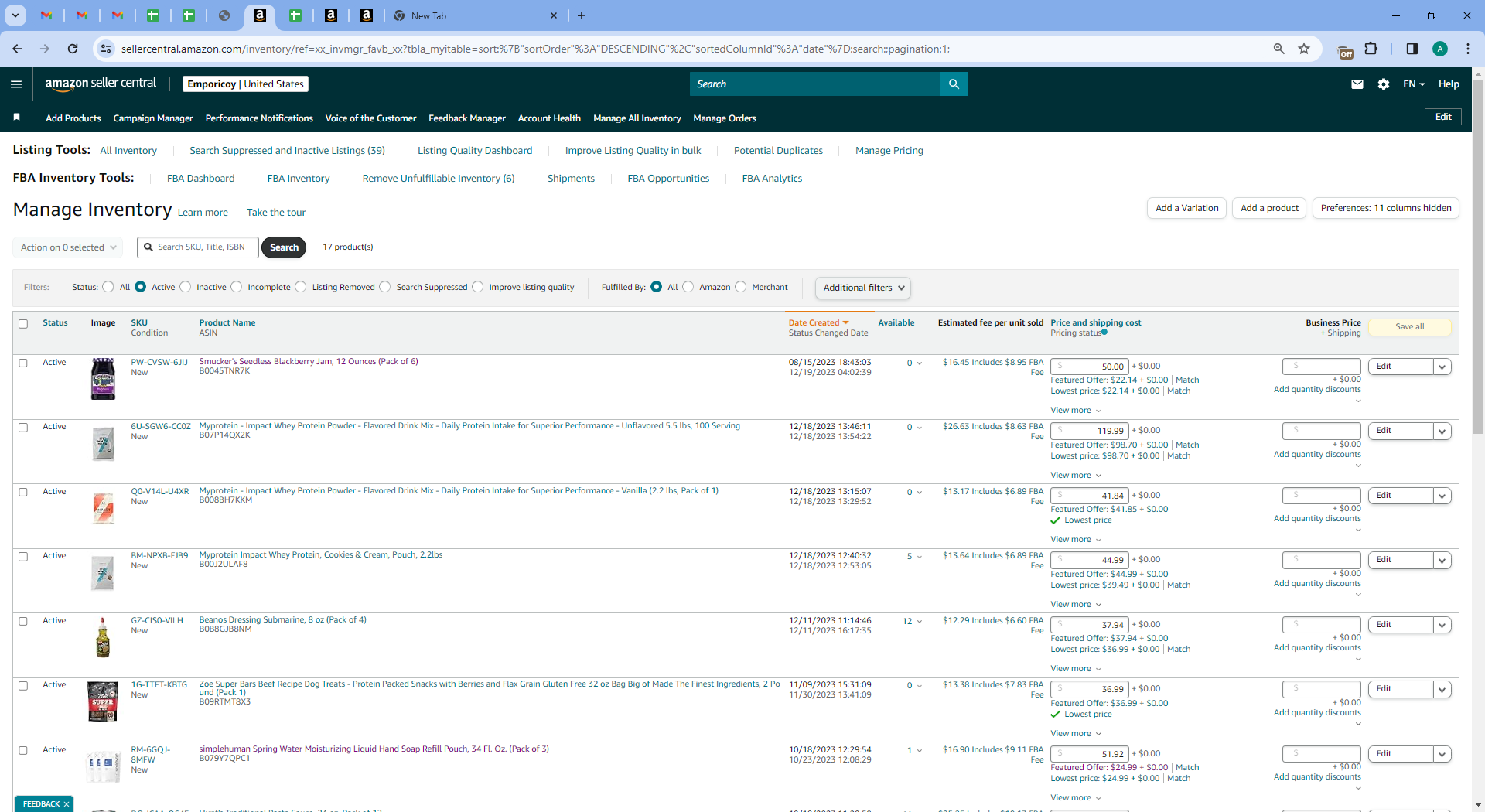Expand available quantity chevron for Beanos row
Image resolution: width=1485 pixels, height=812 pixels.
point(920,622)
